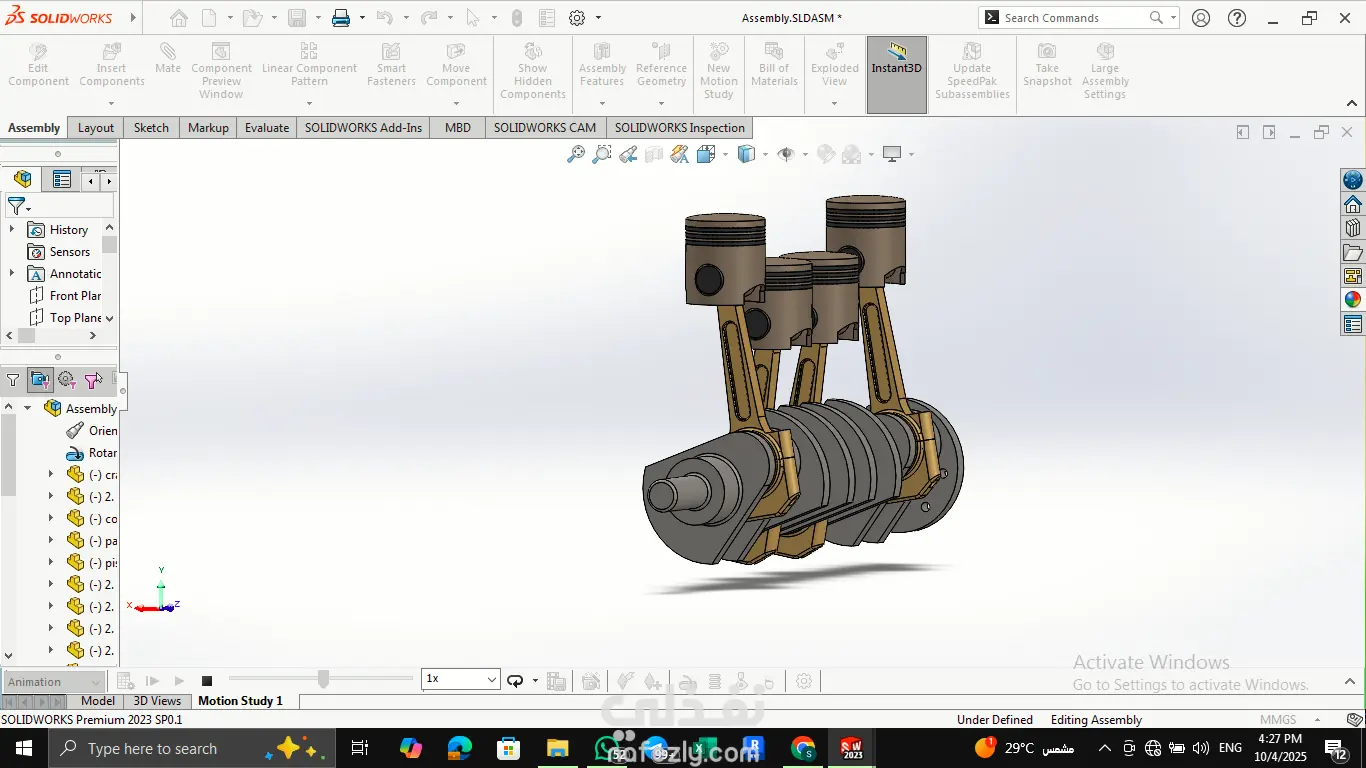Toggle the Filter Animation icon in motion study
Viewport: 1366px width, 768px height.
(40, 380)
